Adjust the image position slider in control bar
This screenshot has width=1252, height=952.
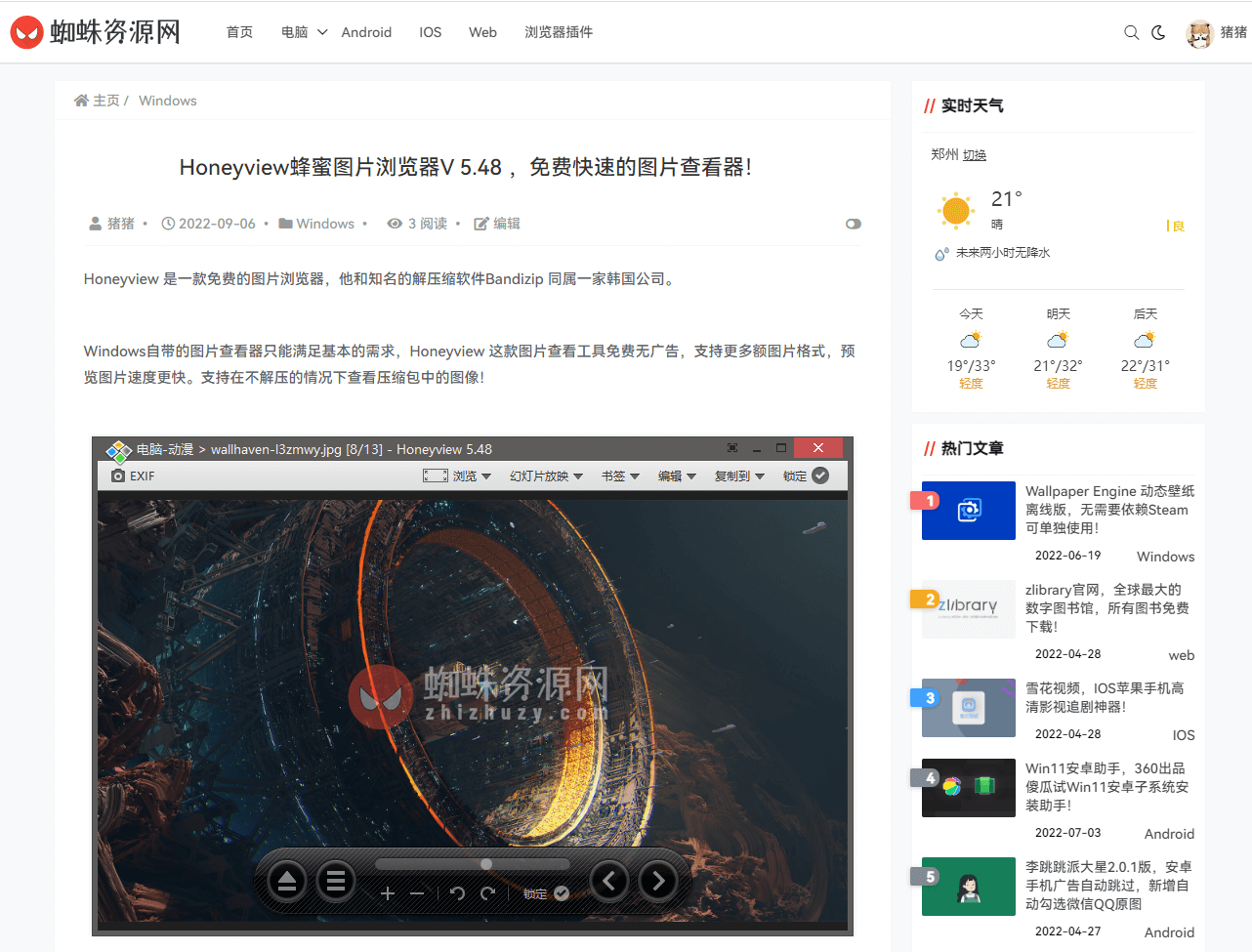click(x=473, y=864)
